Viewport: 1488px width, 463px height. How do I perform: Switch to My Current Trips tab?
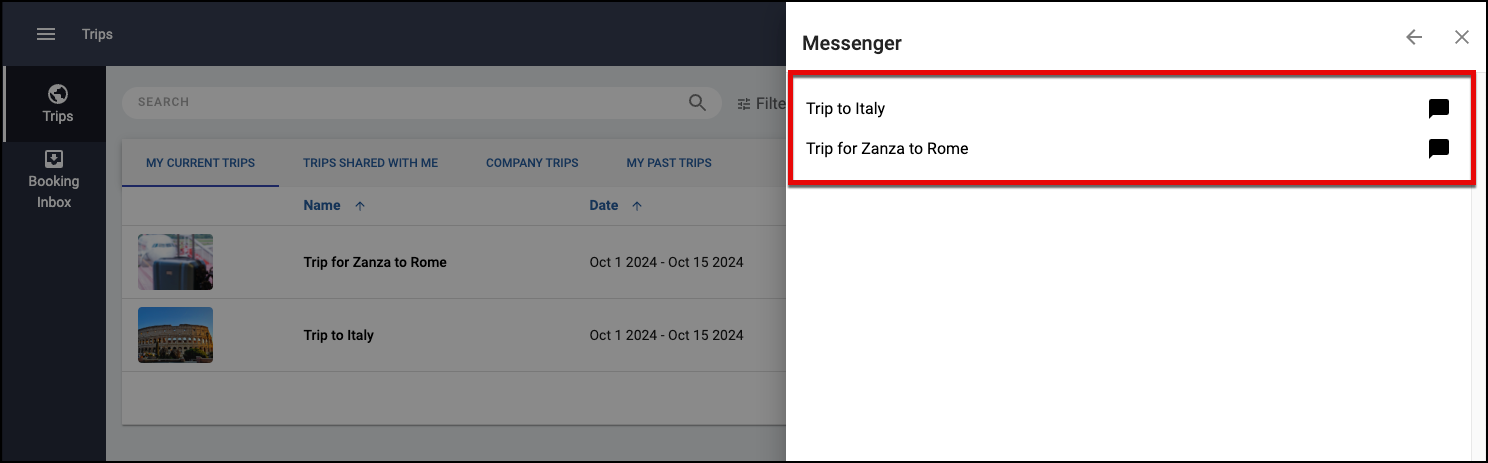point(200,163)
